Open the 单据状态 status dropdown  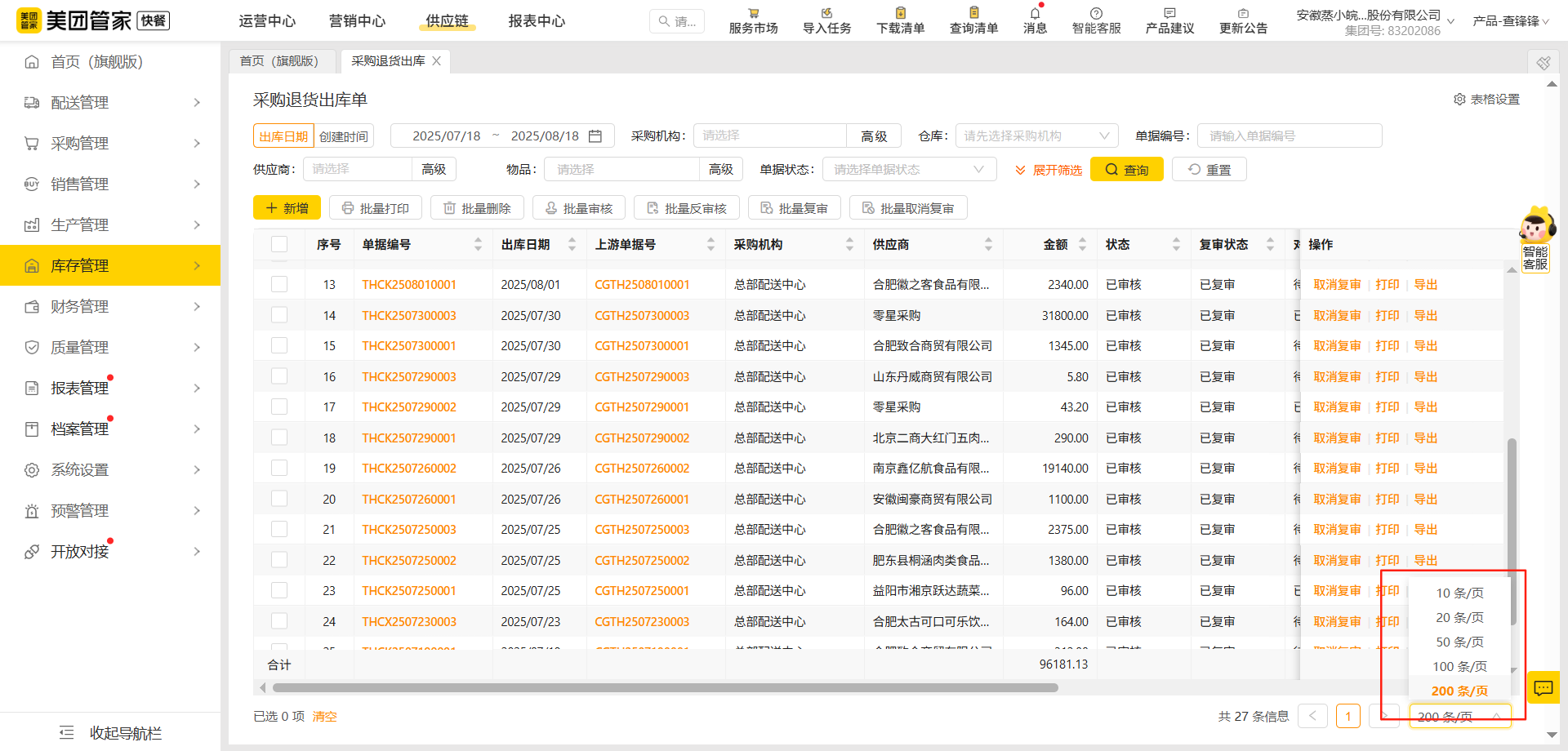click(909, 169)
